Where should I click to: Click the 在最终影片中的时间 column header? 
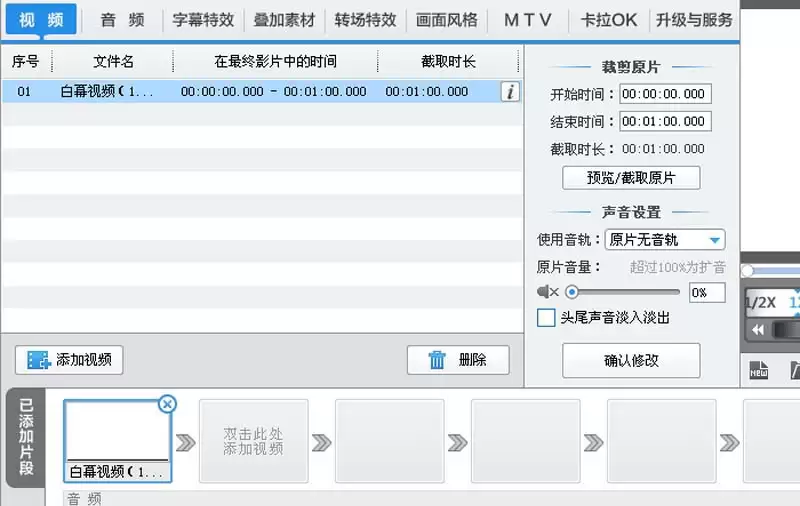[x=276, y=62]
